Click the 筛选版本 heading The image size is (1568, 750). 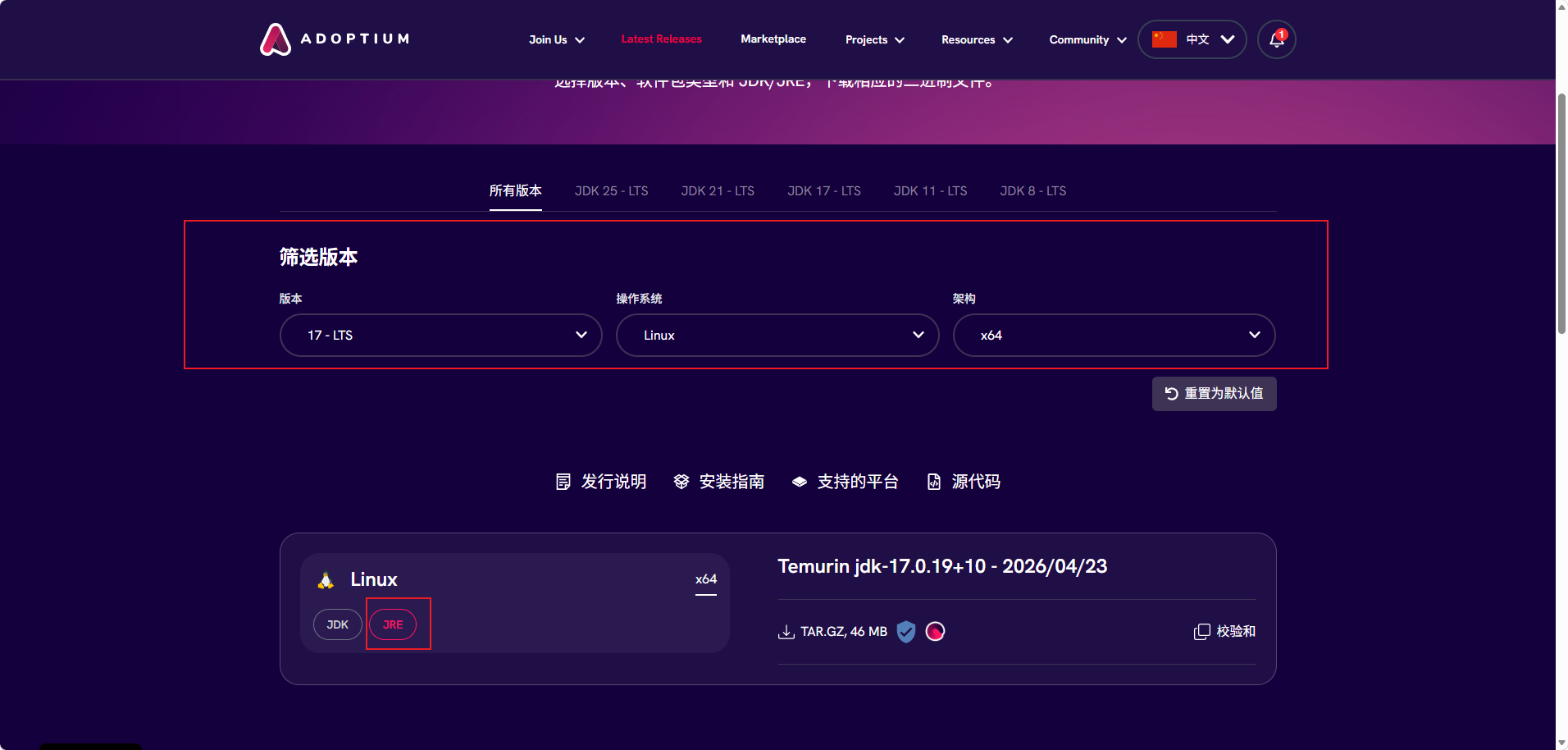click(319, 258)
